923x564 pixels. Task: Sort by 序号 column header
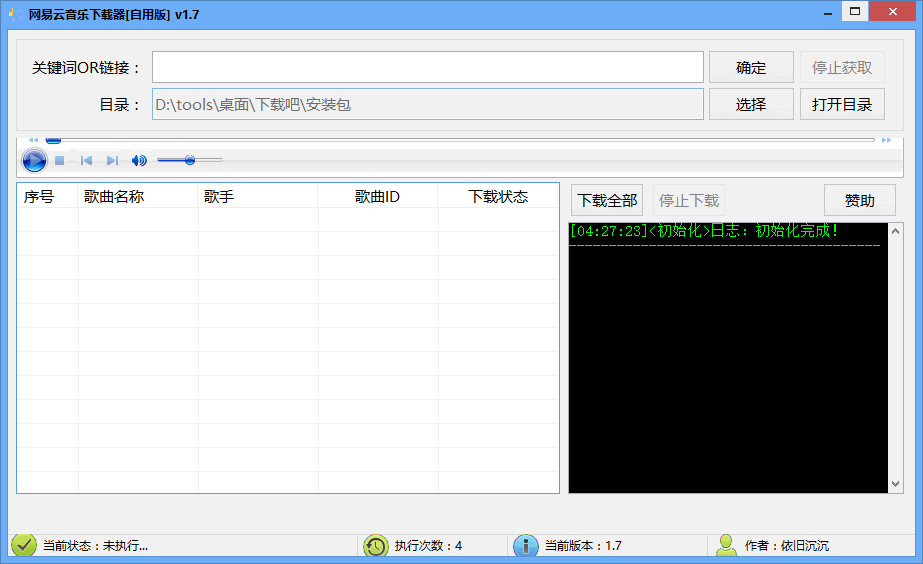48,196
